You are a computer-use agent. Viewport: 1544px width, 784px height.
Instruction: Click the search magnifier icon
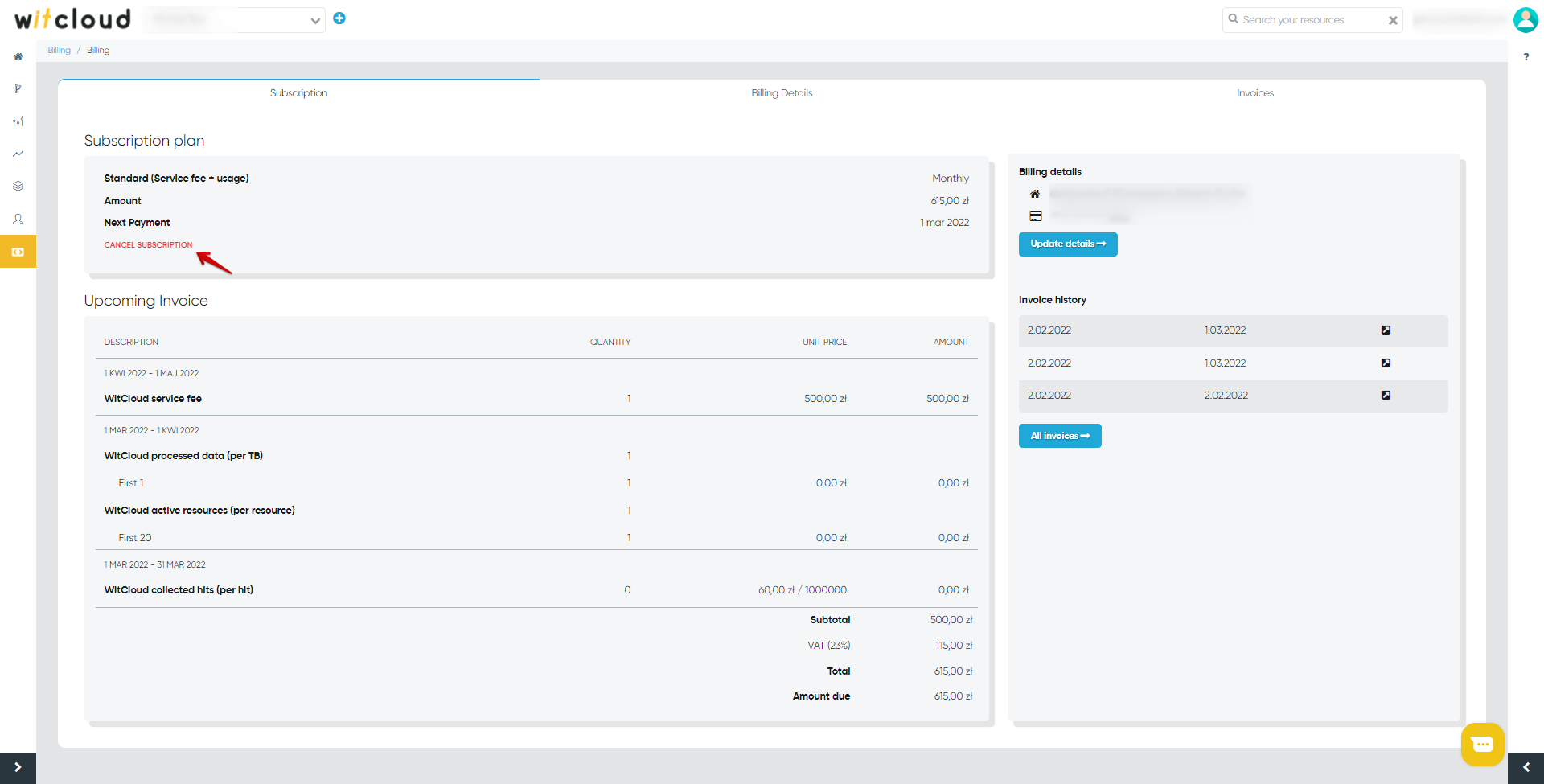tap(1233, 19)
